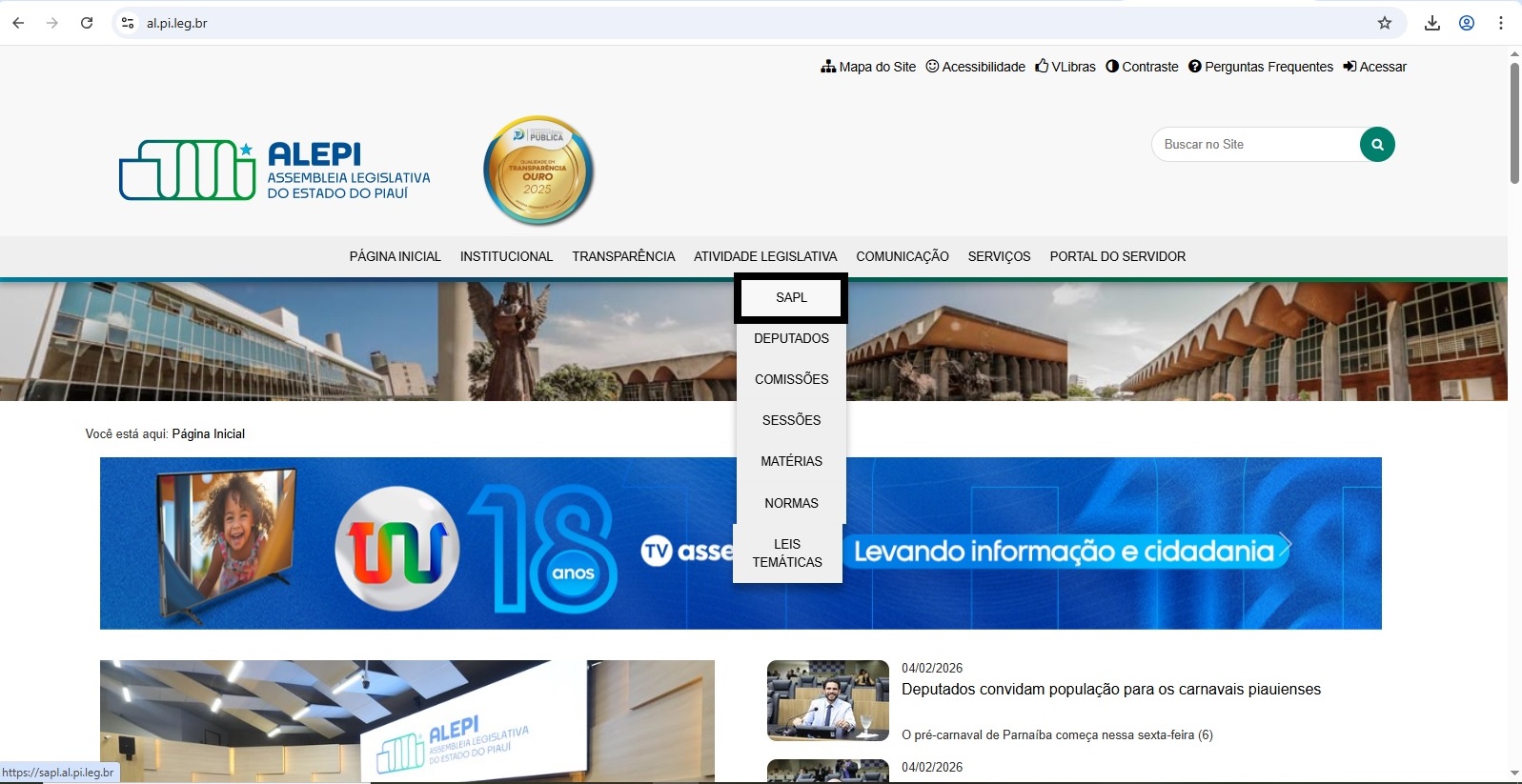1522x784 pixels.
Task: Click the Buscar no Site field
Action: pyautogui.click(x=1253, y=145)
